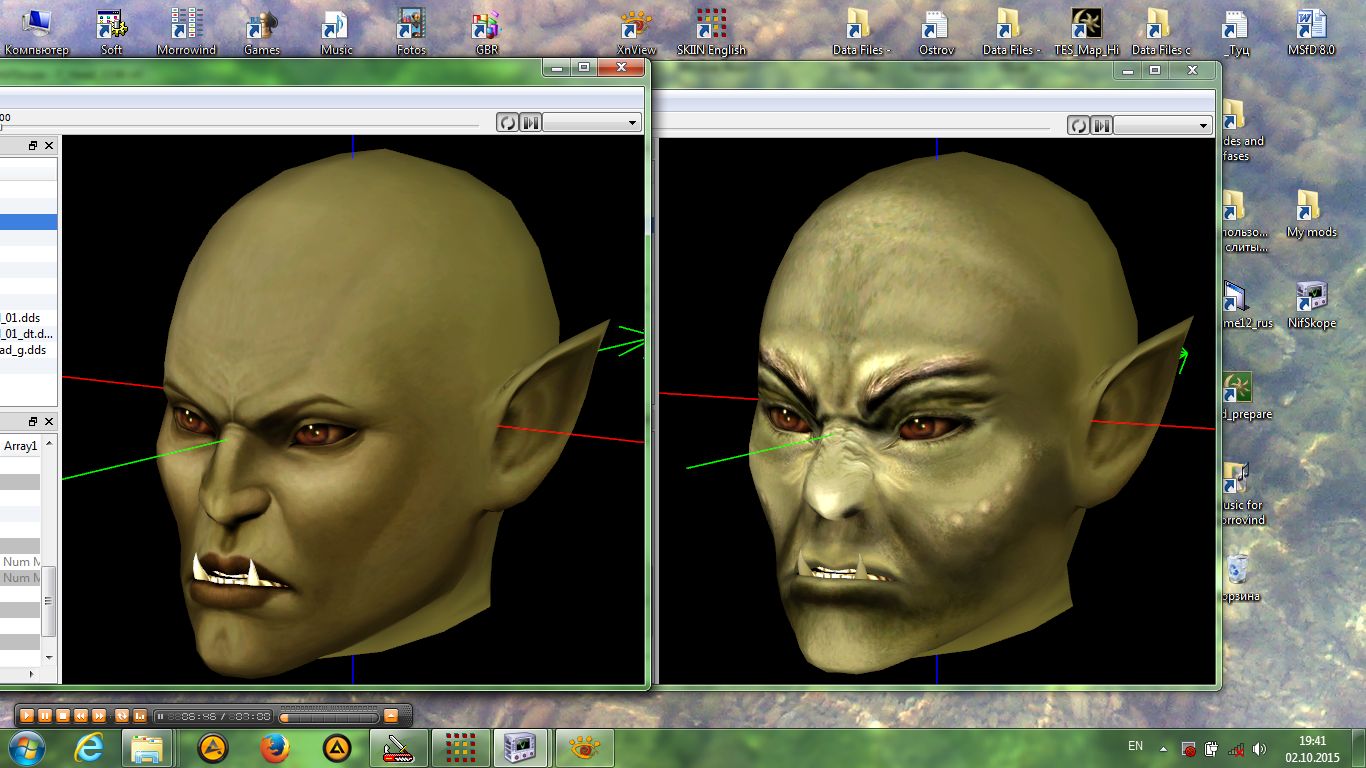Click the Array1 column header

point(20,446)
